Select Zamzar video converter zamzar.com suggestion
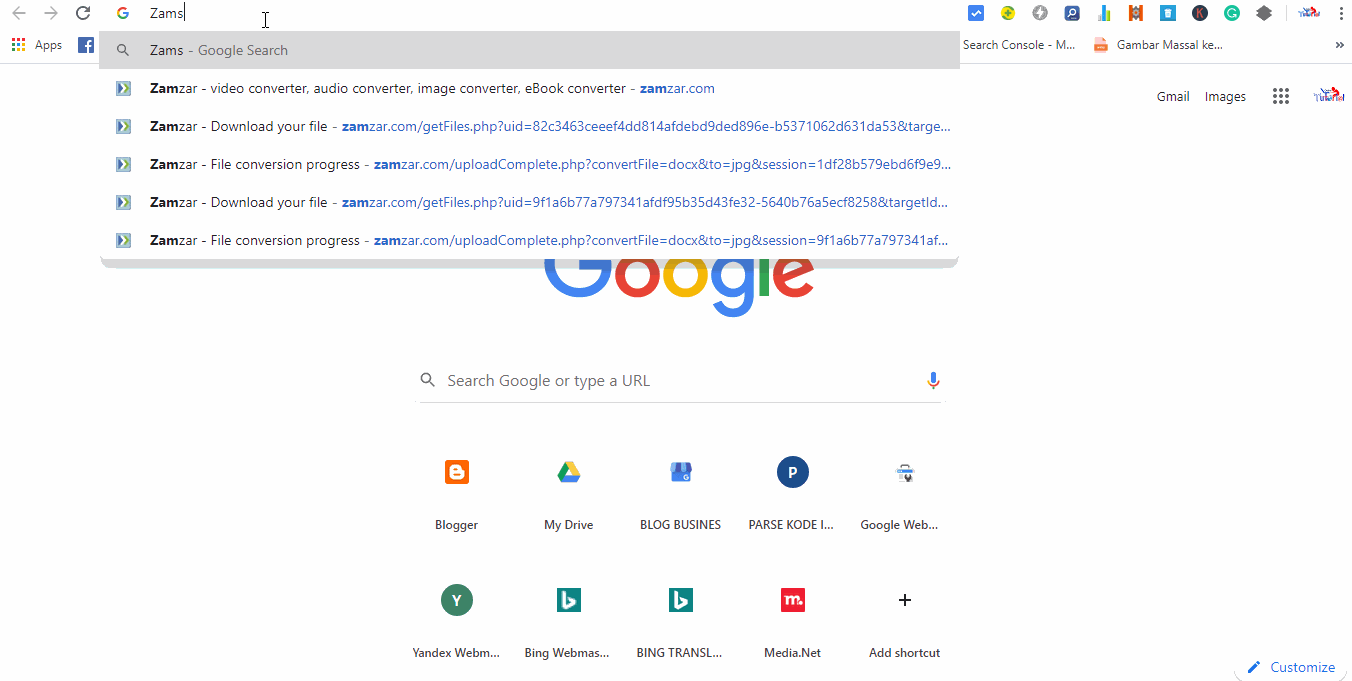Screen dimensions: 1352x681 [x=529, y=88]
